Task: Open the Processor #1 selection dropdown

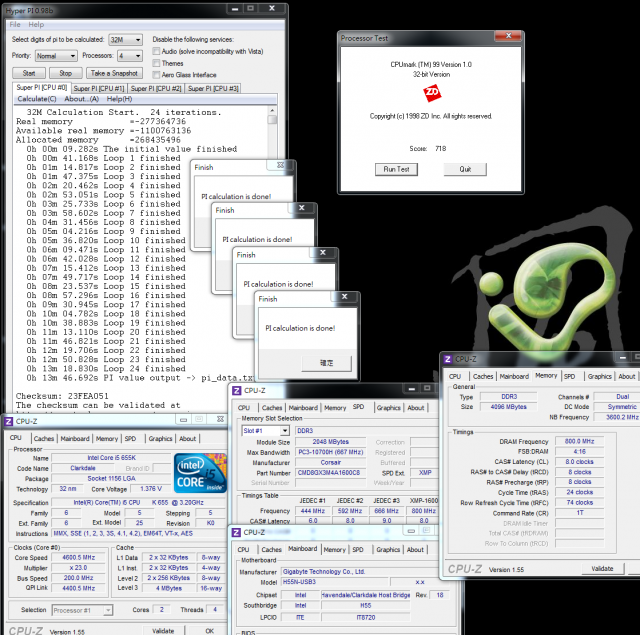Action: [x=82, y=610]
